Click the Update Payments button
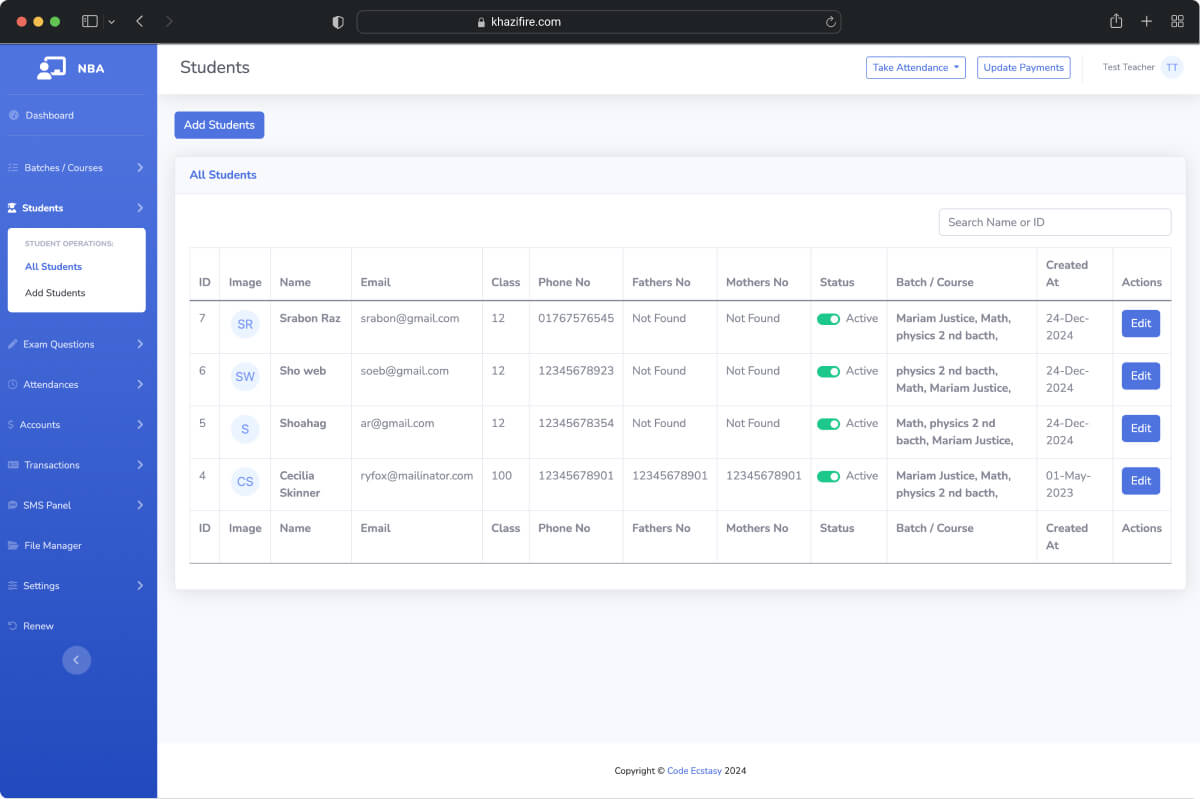Viewport: 1200px width, 799px height. pyautogui.click(x=1023, y=67)
